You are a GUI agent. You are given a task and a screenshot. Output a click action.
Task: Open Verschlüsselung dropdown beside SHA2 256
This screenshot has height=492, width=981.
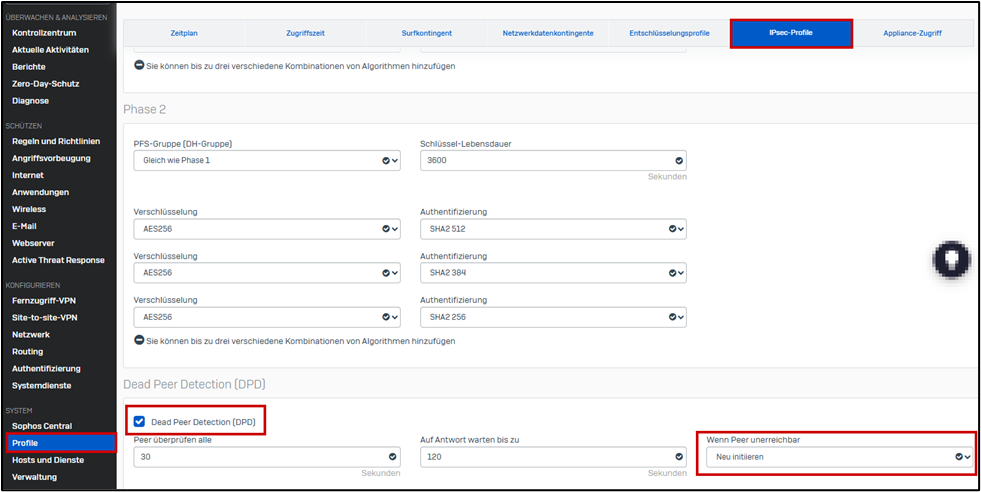(x=267, y=317)
